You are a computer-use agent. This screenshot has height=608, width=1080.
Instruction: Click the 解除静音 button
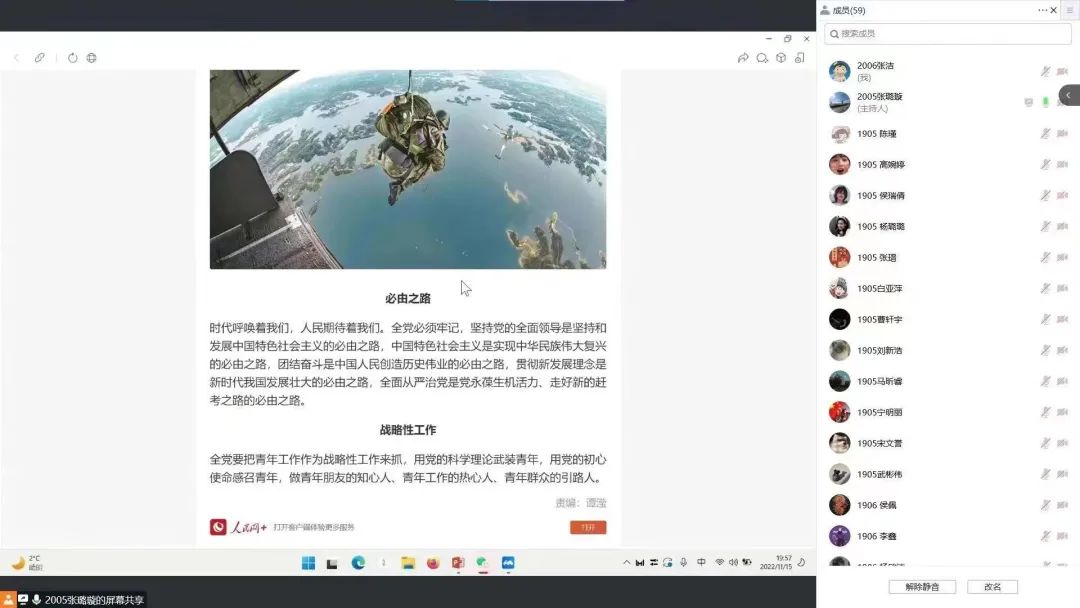(x=921, y=587)
